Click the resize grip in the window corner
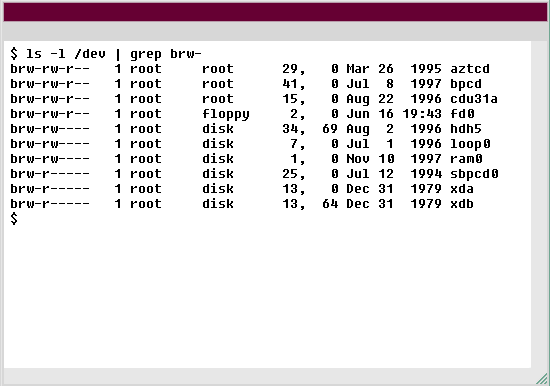Viewport: 550px width, 386px height. (542, 378)
